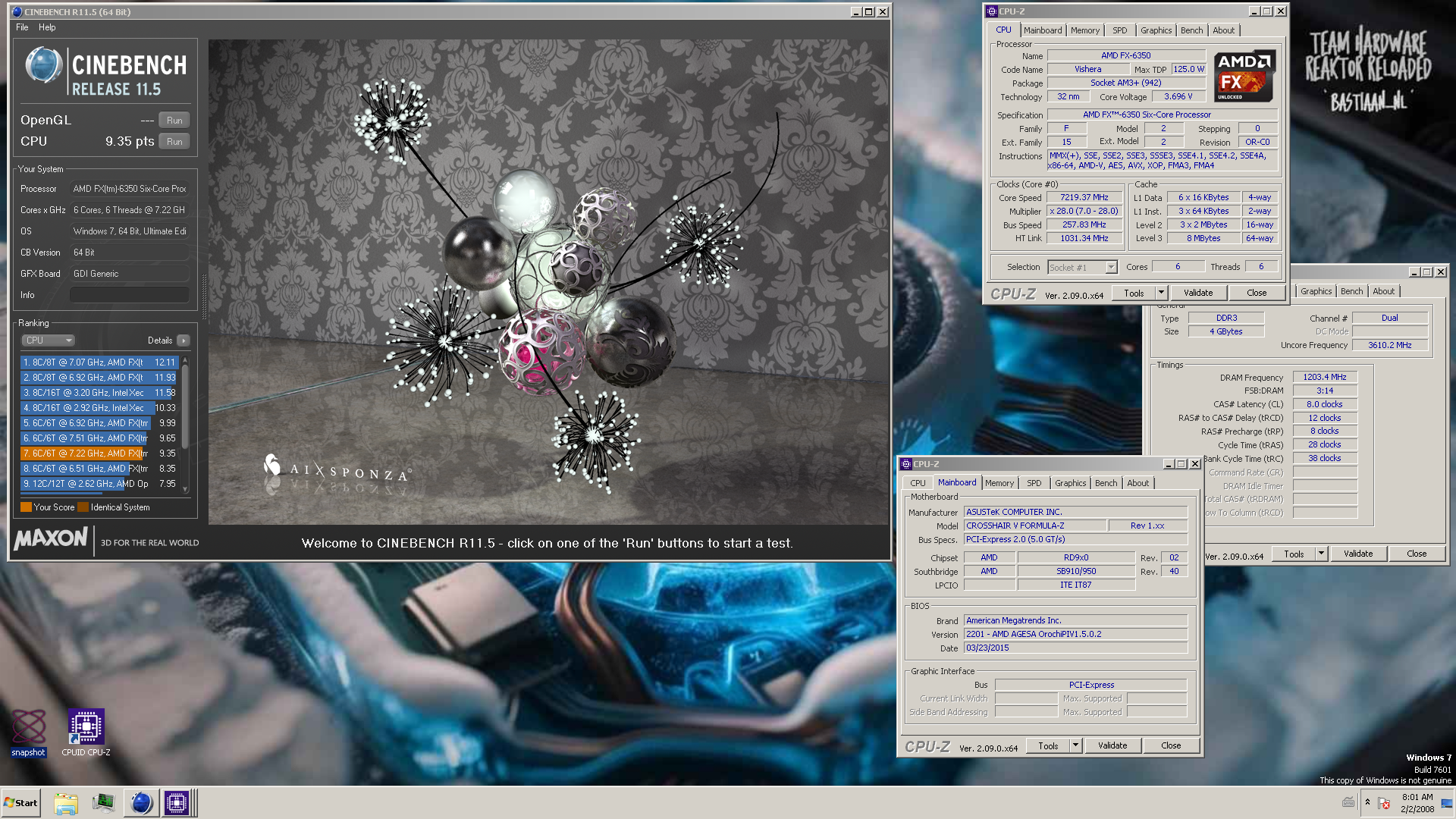
Task: Switch to Memory tab in top CPU-Z window
Action: [1085, 30]
